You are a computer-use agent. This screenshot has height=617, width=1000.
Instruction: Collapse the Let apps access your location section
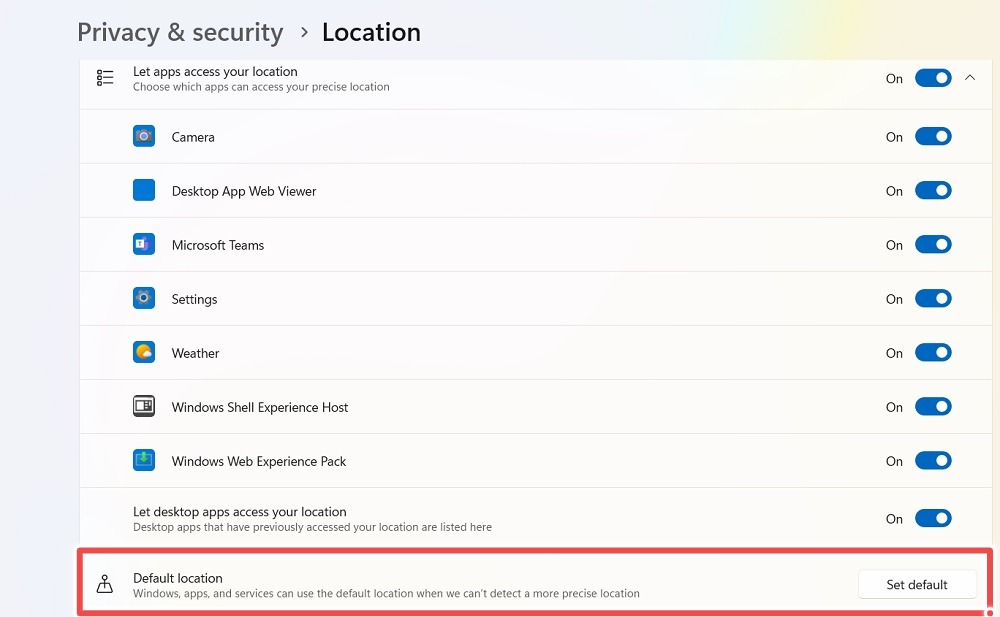pyautogui.click(x=969, y=77)
